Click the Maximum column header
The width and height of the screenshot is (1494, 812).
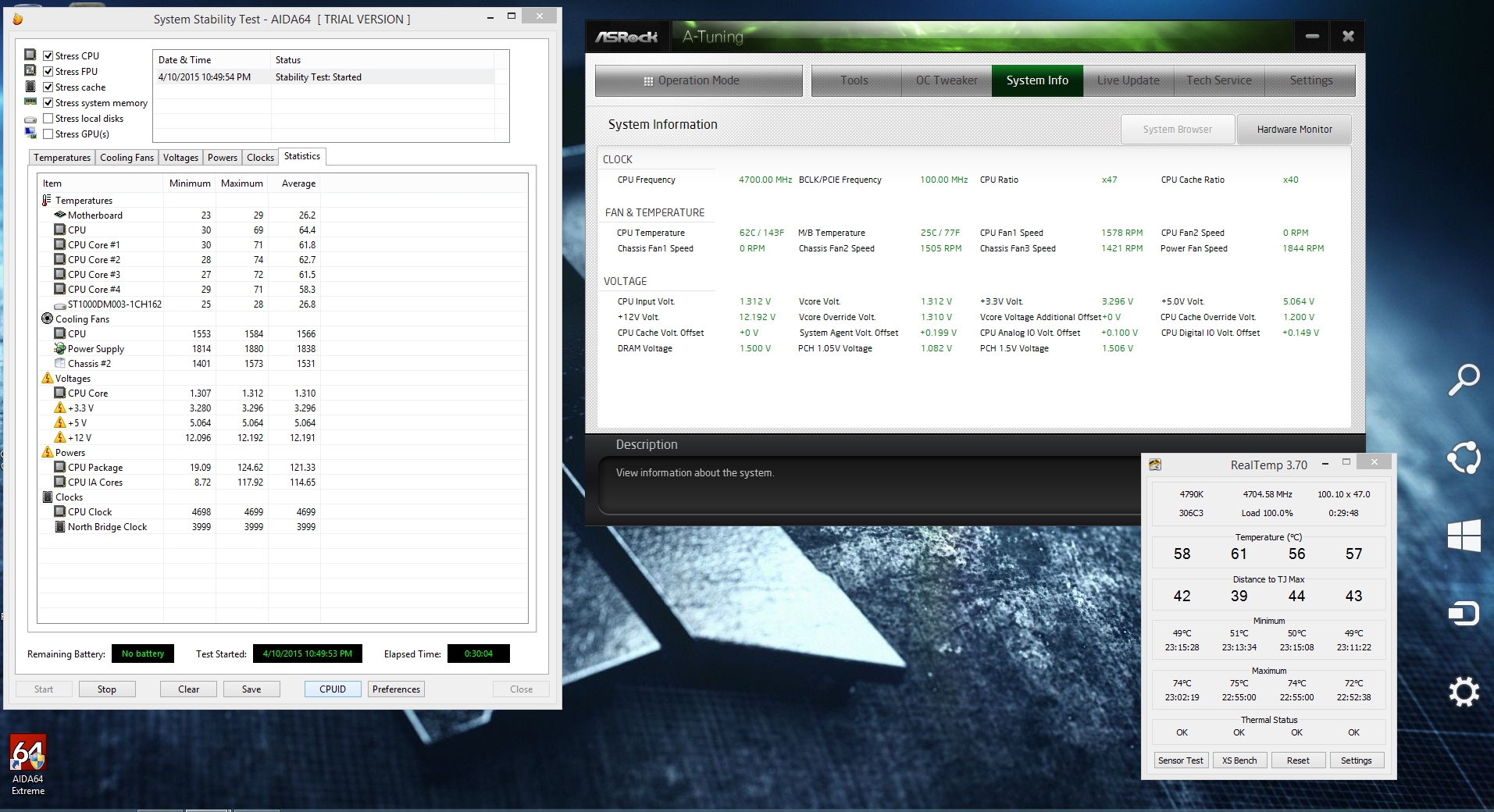[x=242, y=183]
